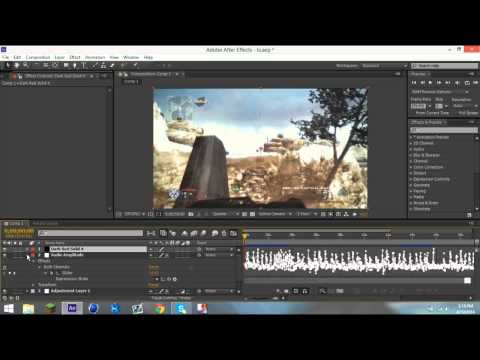
Task: Collapse the Effects group in timeline
Action: pos(33,261)
